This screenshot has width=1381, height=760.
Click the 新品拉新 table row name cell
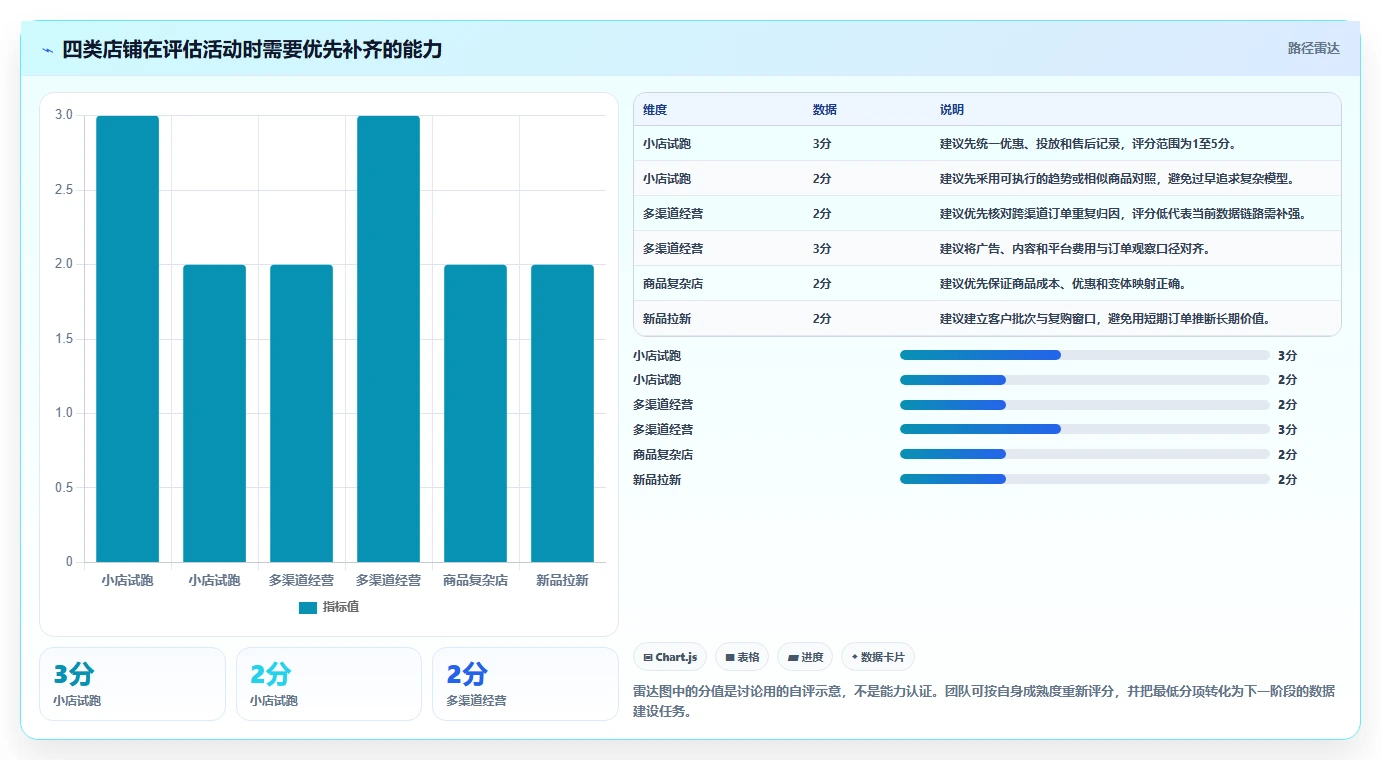667,319
